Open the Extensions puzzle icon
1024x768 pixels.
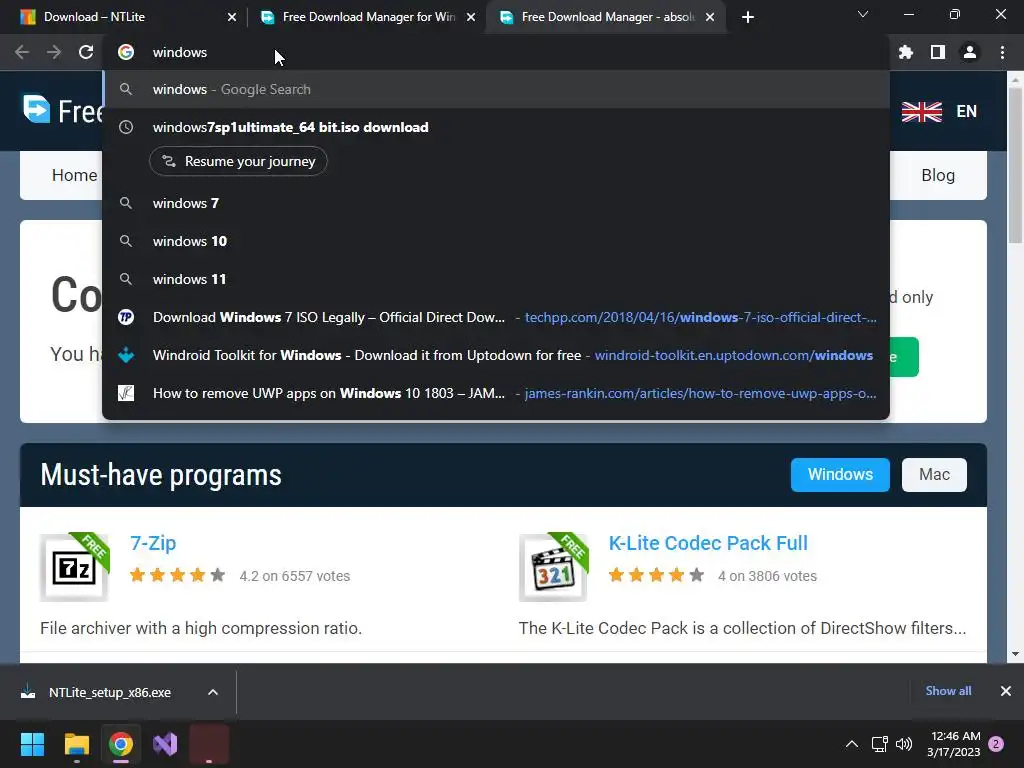click(x=906, y=52)
